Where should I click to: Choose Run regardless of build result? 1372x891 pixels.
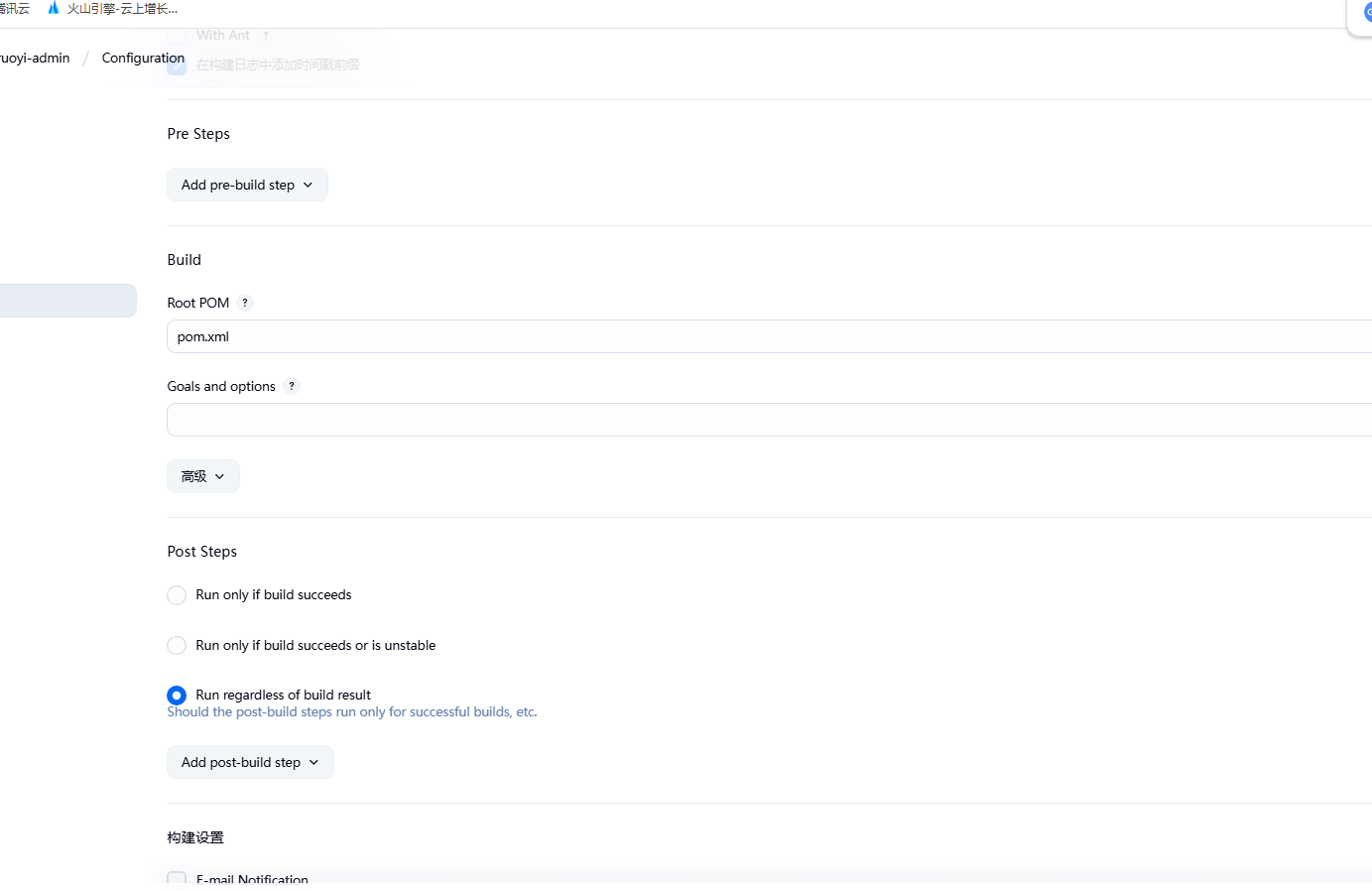pos(177,696)
